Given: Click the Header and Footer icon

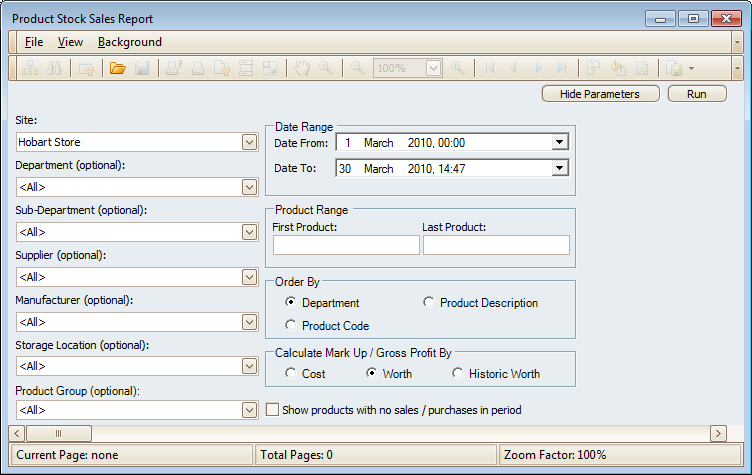Looking at the screenshot, I should pyautogui.click(x=246, y=68).
